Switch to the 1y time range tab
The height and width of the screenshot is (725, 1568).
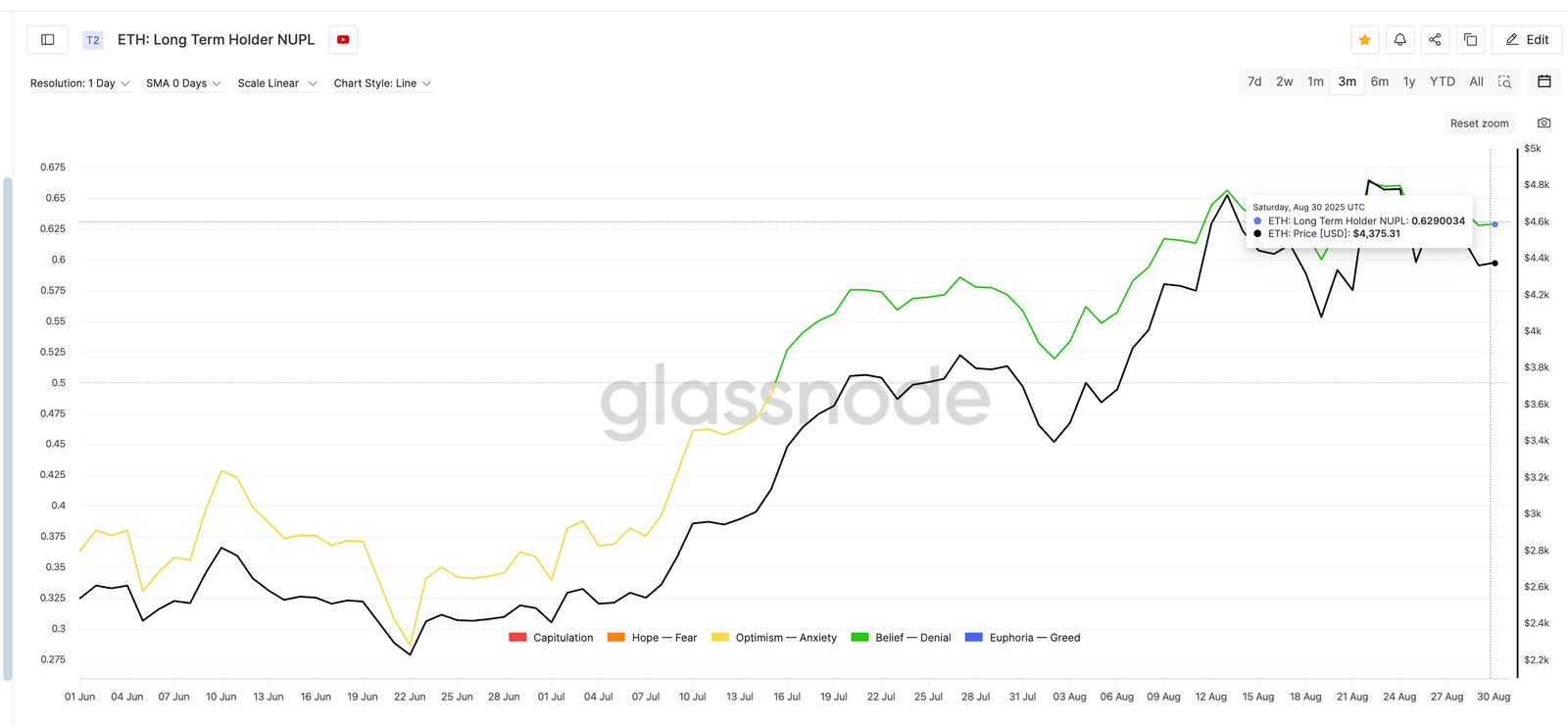[x=1409, y=81]
